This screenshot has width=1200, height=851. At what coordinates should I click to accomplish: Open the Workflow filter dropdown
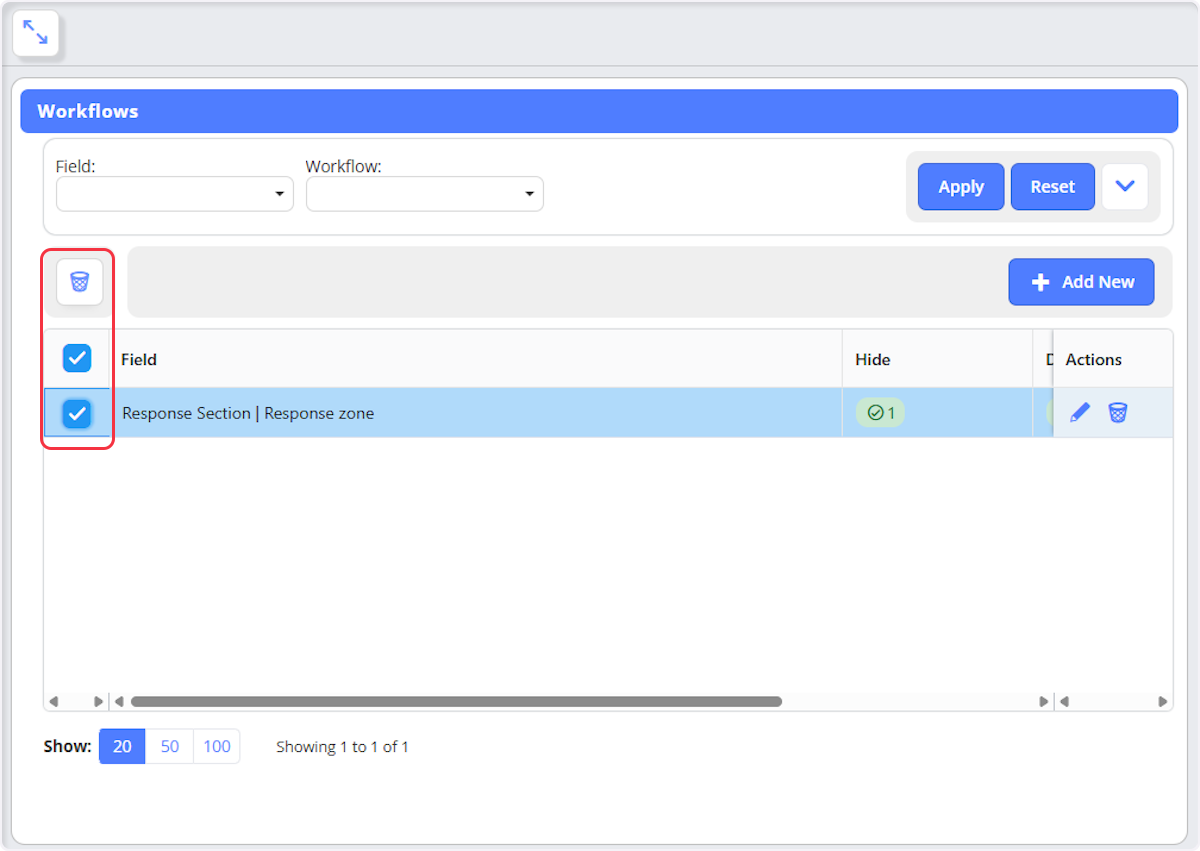coord(425,194)
